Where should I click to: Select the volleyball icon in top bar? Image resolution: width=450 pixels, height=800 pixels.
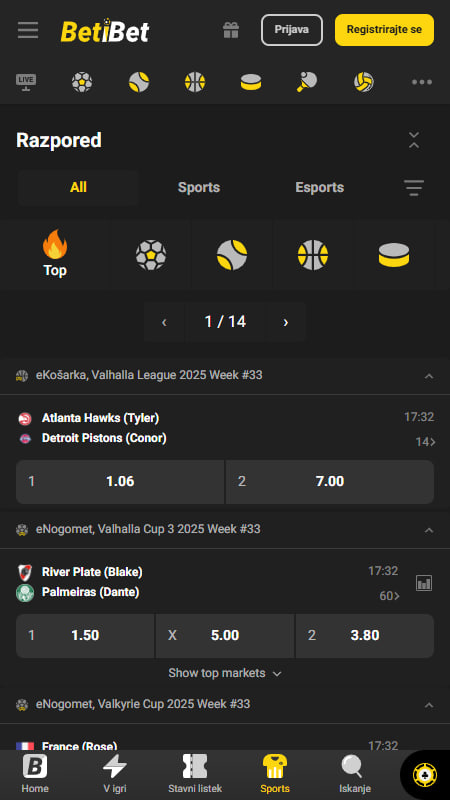pyautogui.click(x=364, y=82)
